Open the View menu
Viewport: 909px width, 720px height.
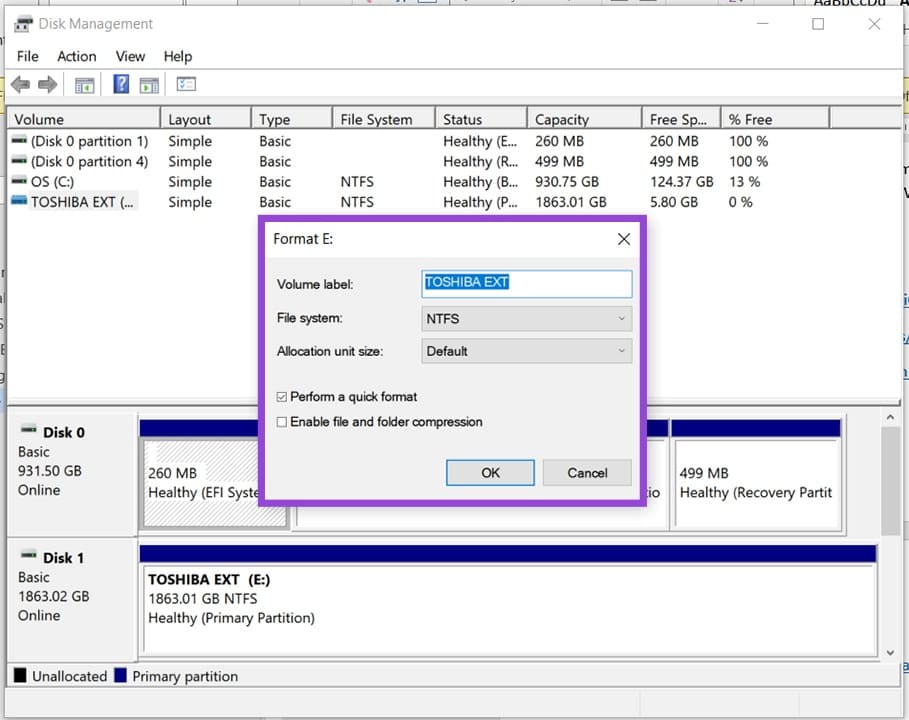pos(129,56)
